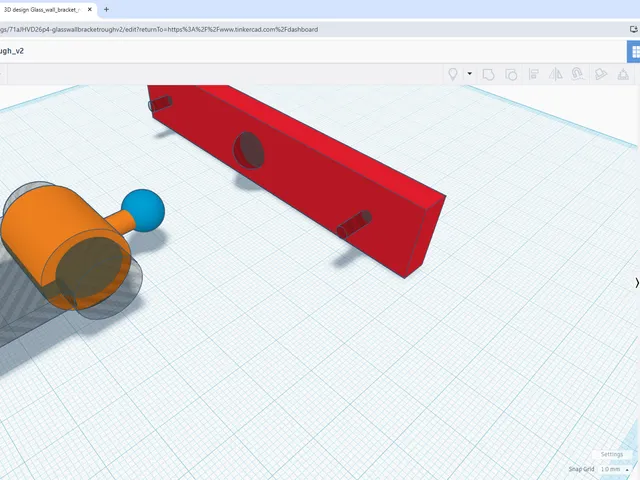Select the blue sphere shape
This screenshot has width=640, height=480.
point(143,210)
